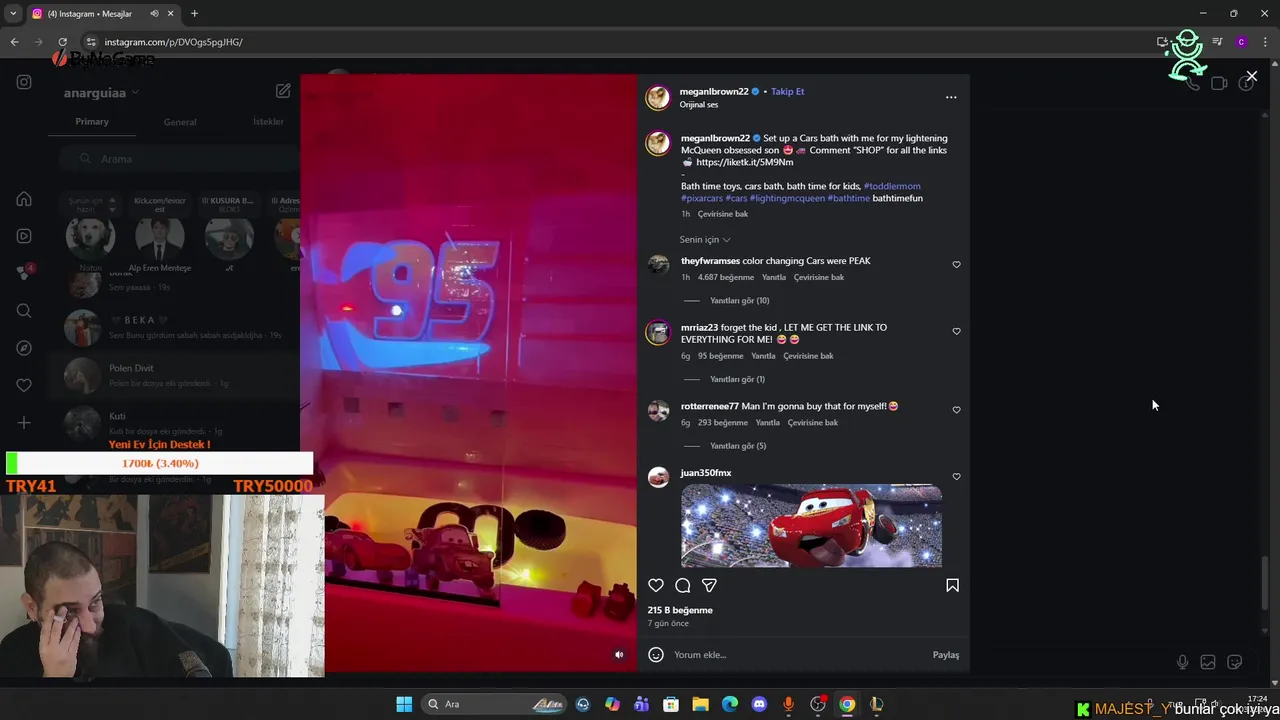This screenshot has height=720, width=1280.
Task: Reply to rotterrenee77 with Yanıtla
Action: click(x=768, y=423)
